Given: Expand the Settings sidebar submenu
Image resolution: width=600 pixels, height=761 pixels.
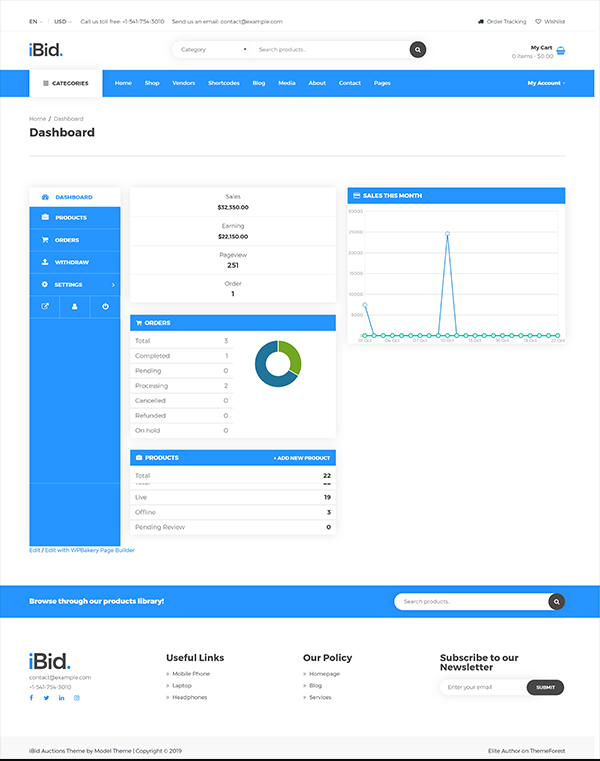Looking at the screenshot, I should click(x=75, y=285).
